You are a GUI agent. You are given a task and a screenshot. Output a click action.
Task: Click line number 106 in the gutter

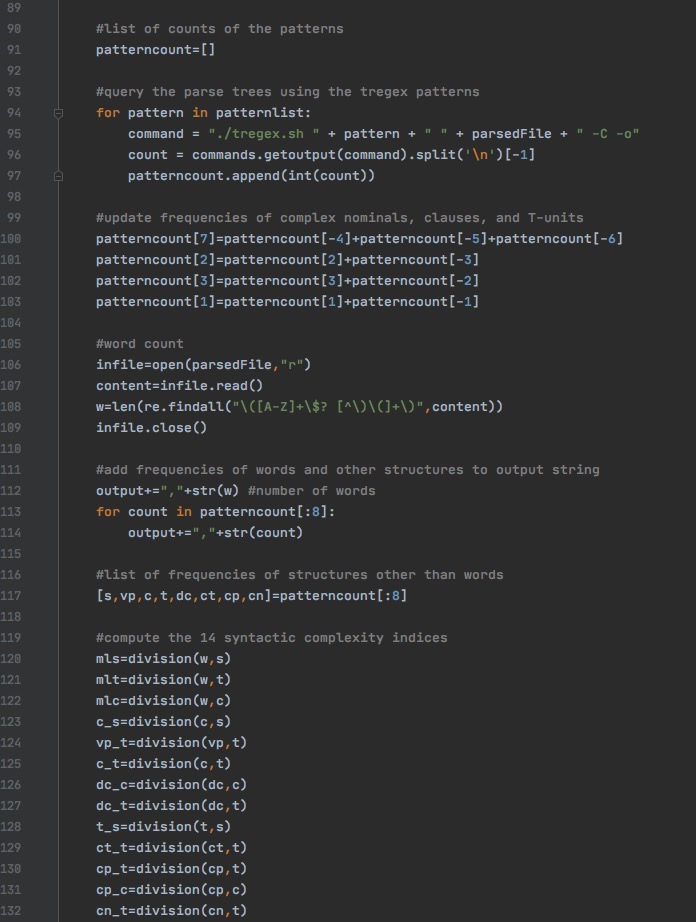pos(11,365)
